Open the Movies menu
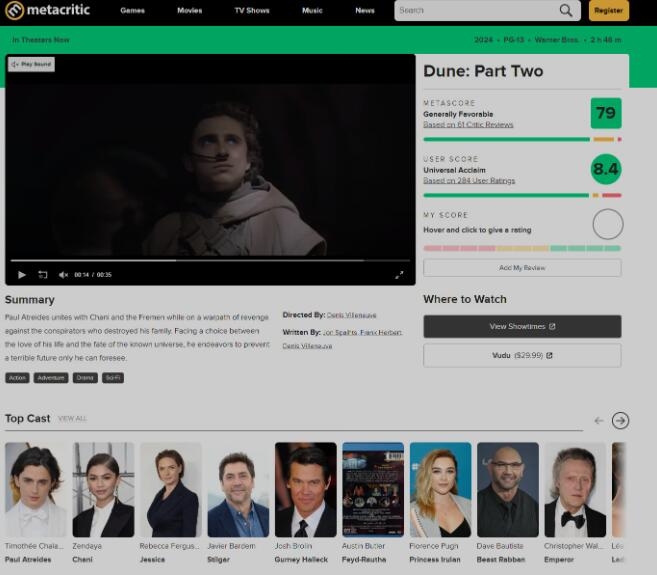 coord(189,10)
